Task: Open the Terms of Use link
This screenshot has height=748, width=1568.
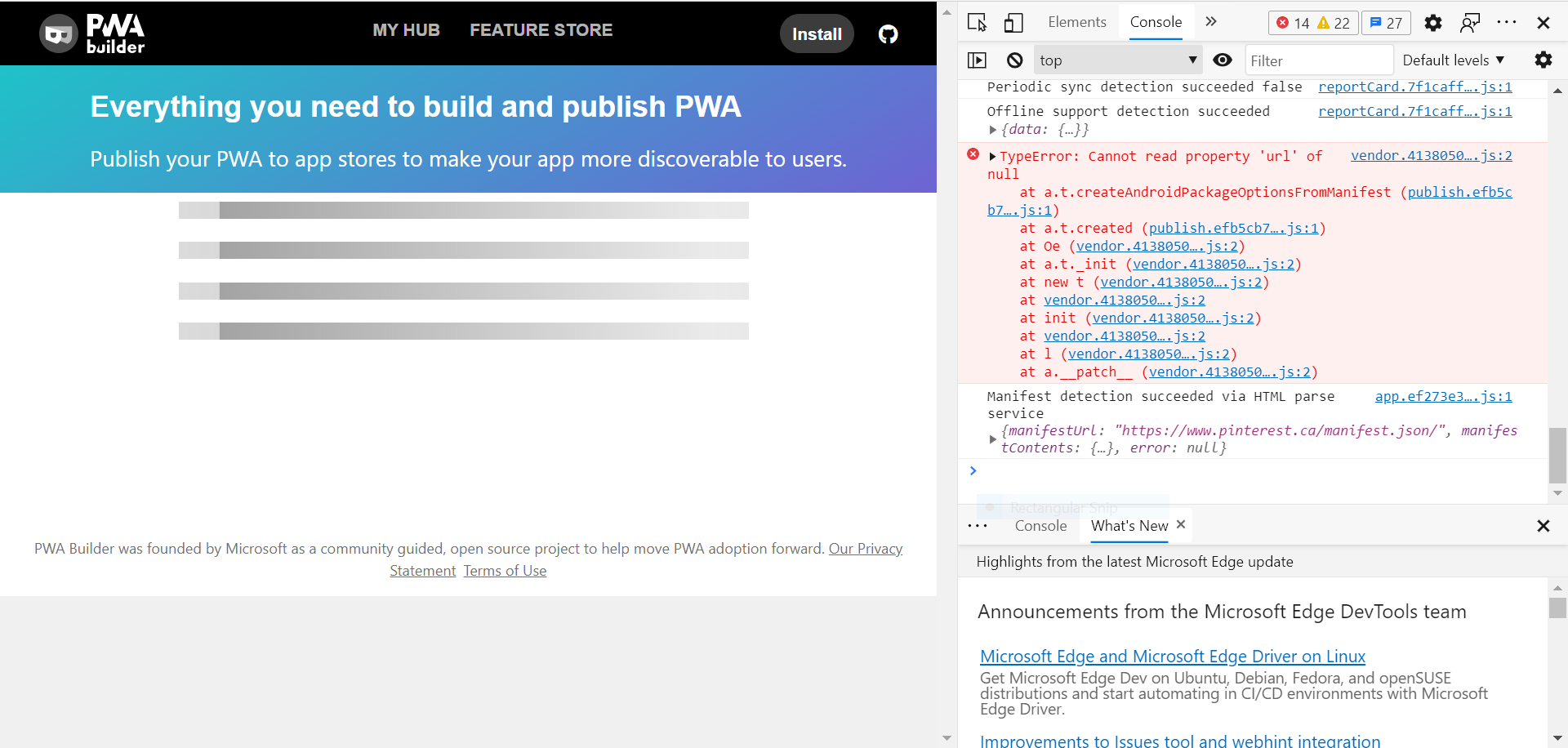Action: (x=505, y=570)
